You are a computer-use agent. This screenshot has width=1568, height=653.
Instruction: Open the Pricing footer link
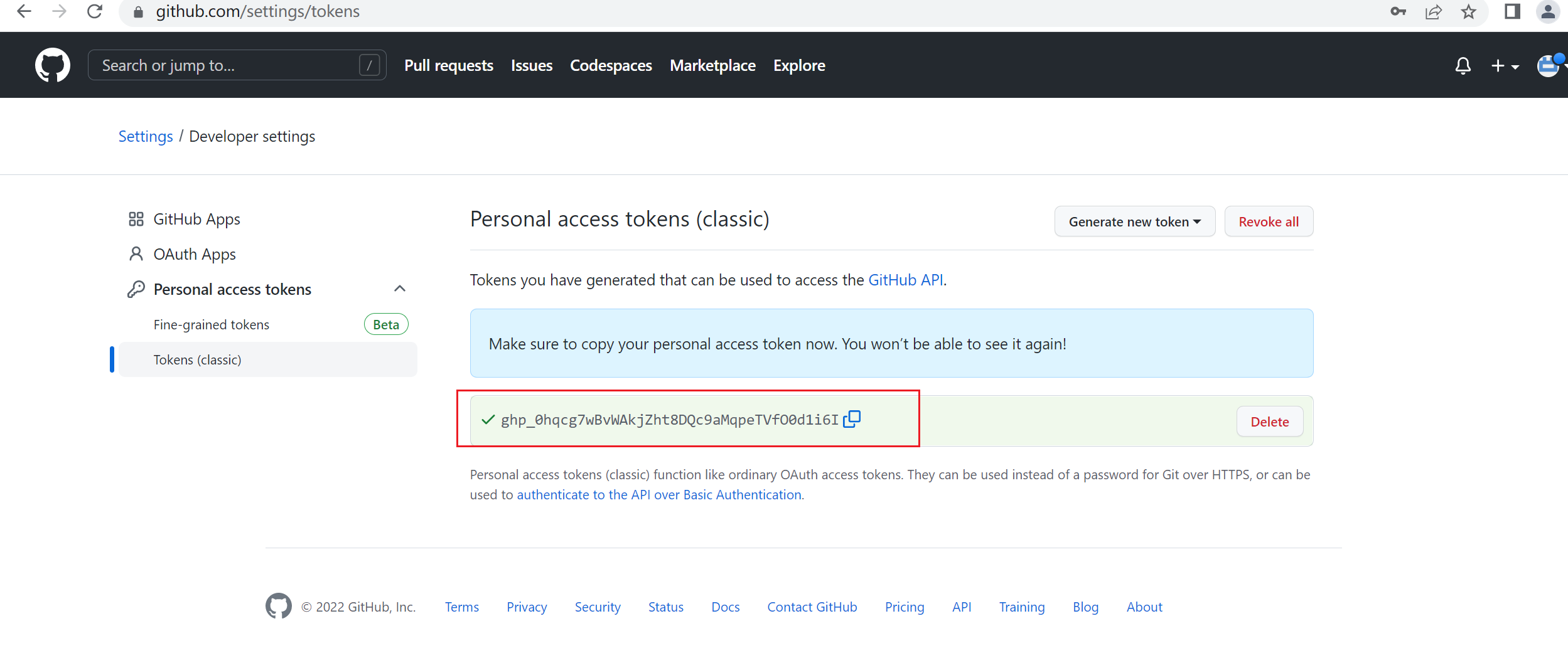coord(905,607)
